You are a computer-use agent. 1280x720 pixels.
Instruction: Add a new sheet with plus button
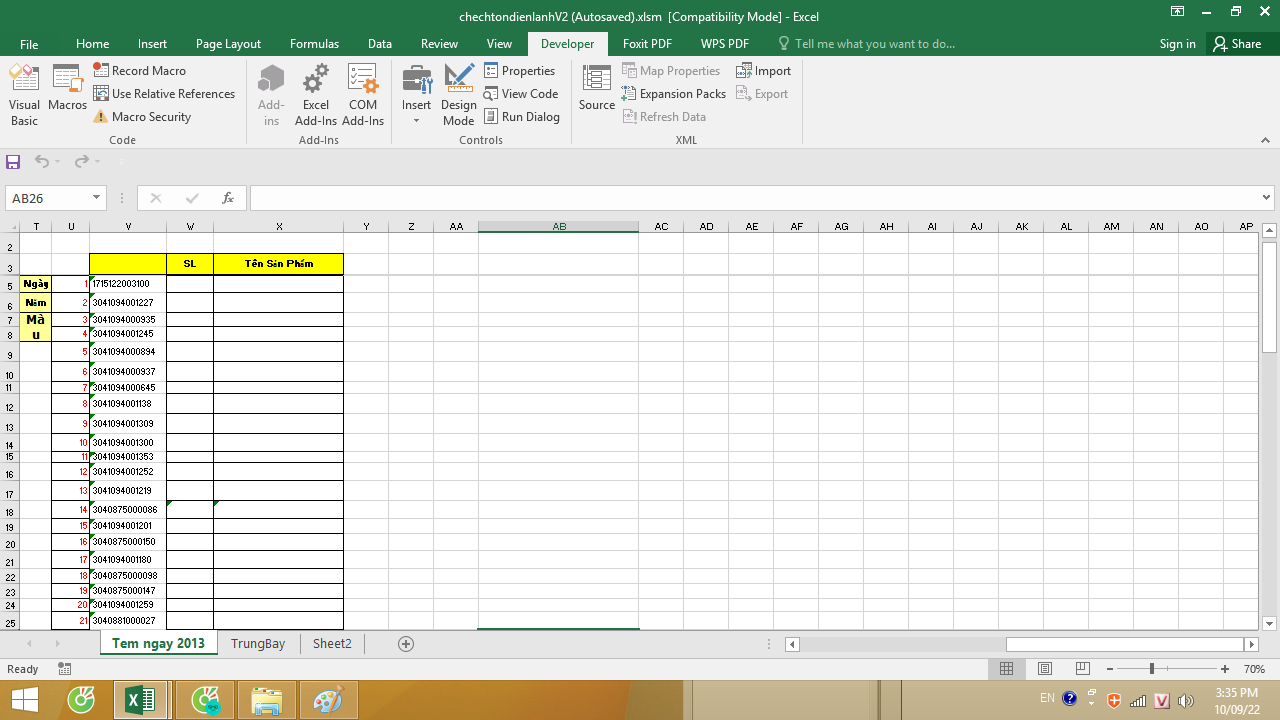point(406,644)
